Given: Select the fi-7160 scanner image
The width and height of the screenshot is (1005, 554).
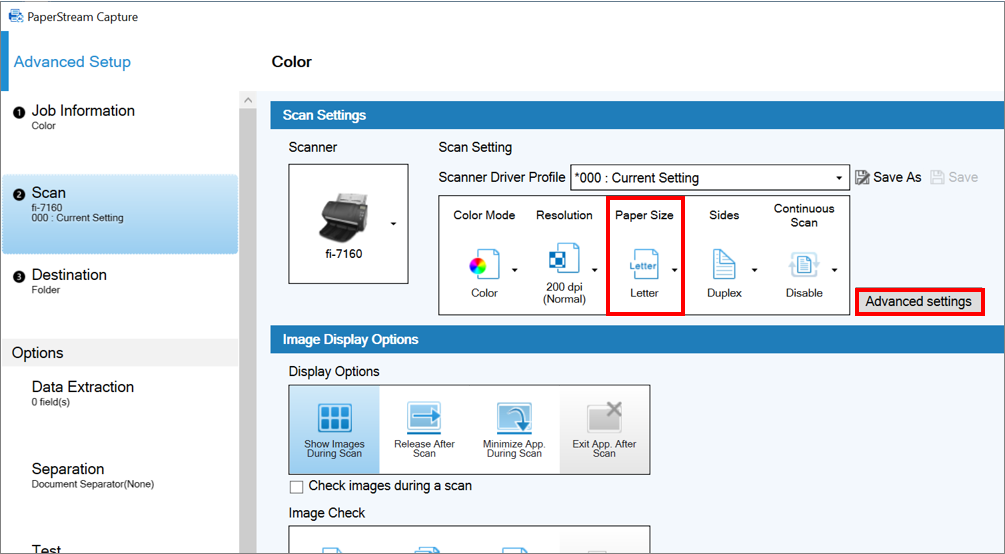Looking at the screenshot, I should point(344,217).
